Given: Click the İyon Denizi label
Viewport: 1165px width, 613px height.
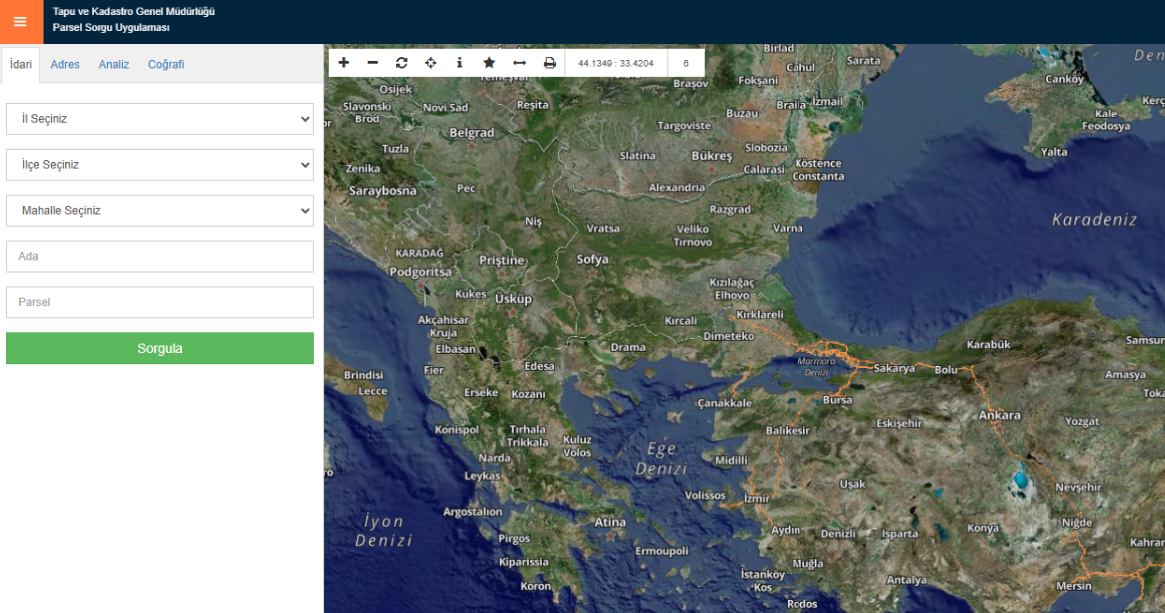Looking at the screenshot, I should [383, 531].
